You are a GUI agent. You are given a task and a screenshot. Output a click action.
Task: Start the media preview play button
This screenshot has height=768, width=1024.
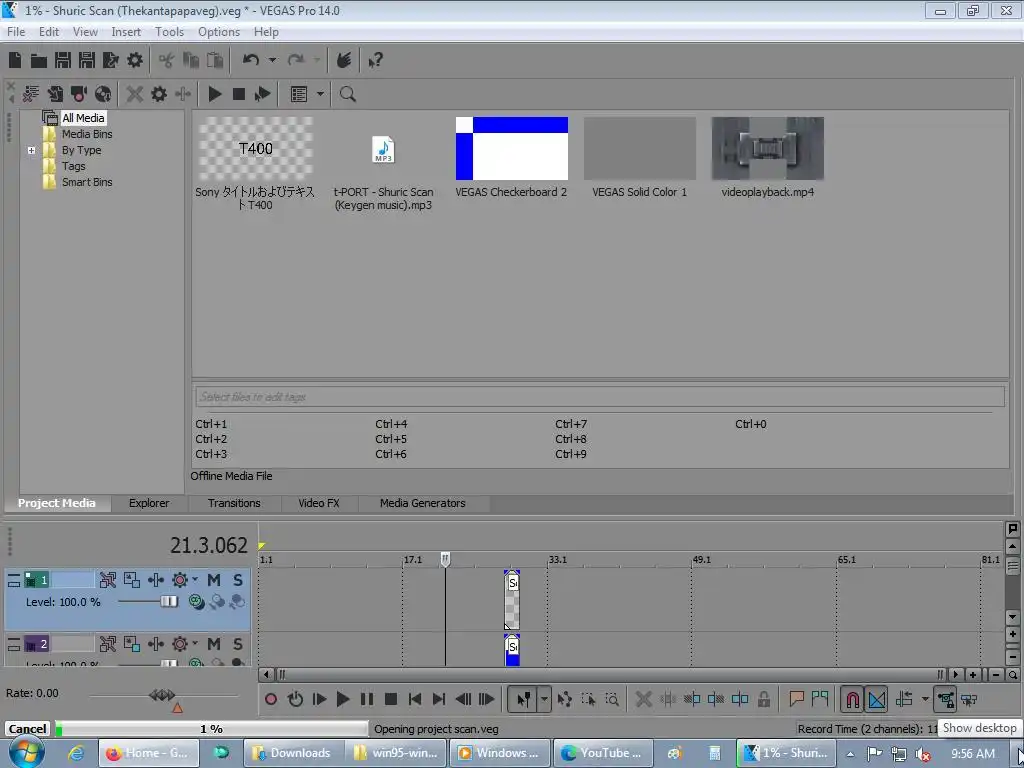point(215,94)
